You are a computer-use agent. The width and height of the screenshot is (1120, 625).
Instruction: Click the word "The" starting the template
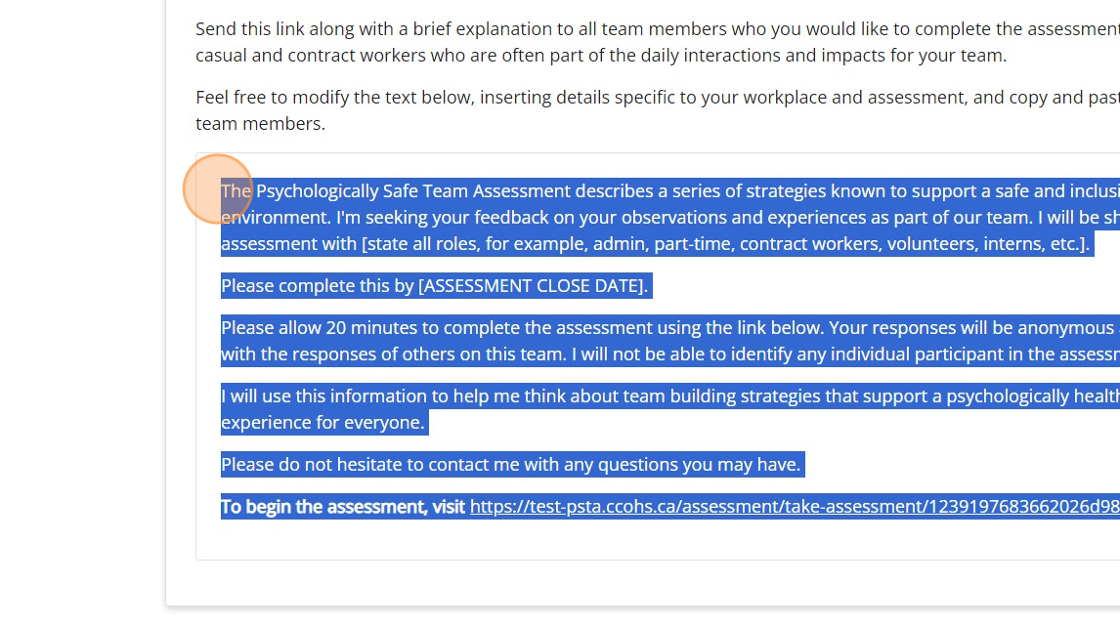236,191
